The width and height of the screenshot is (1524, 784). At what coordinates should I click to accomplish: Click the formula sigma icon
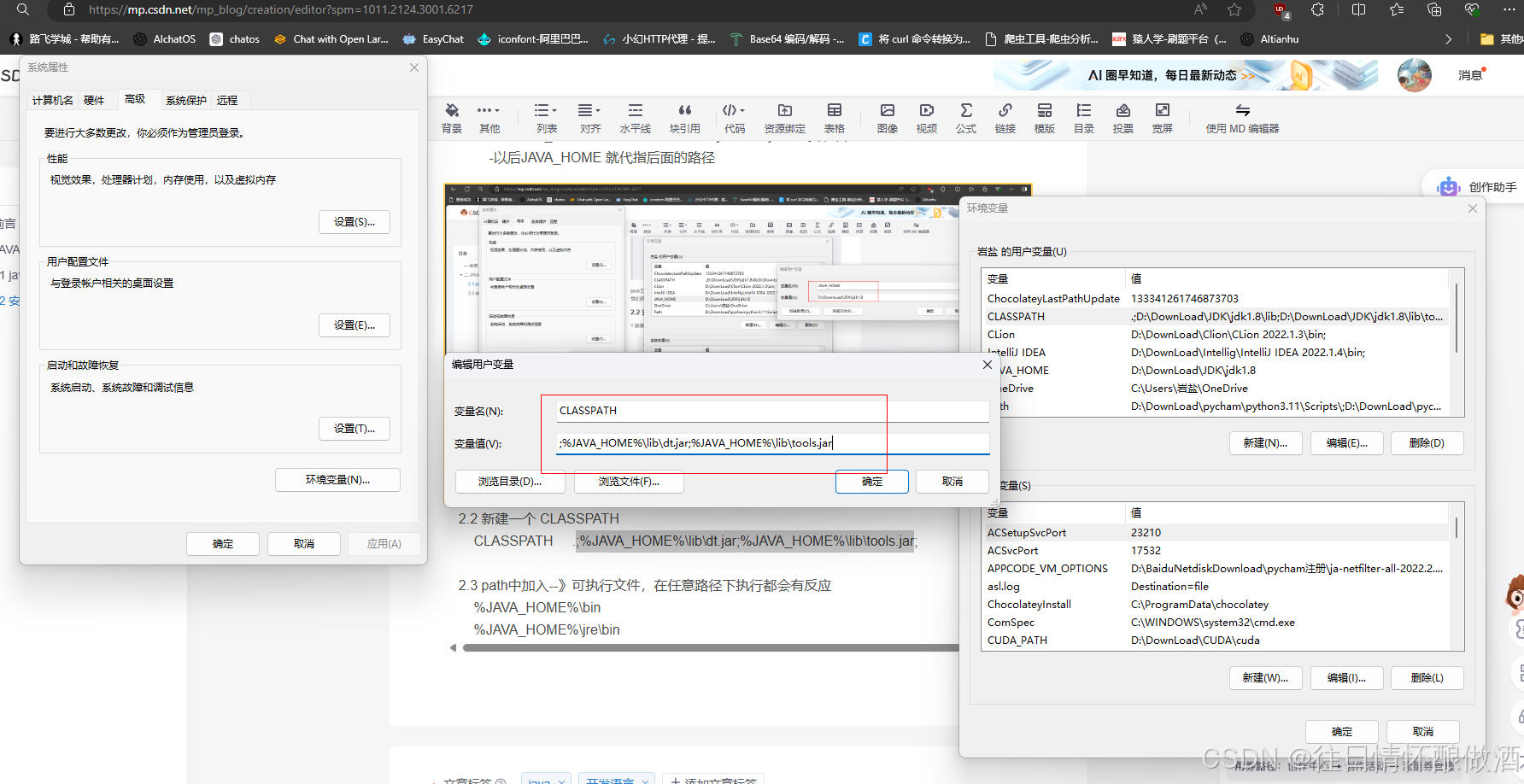(x=966, y=110)
